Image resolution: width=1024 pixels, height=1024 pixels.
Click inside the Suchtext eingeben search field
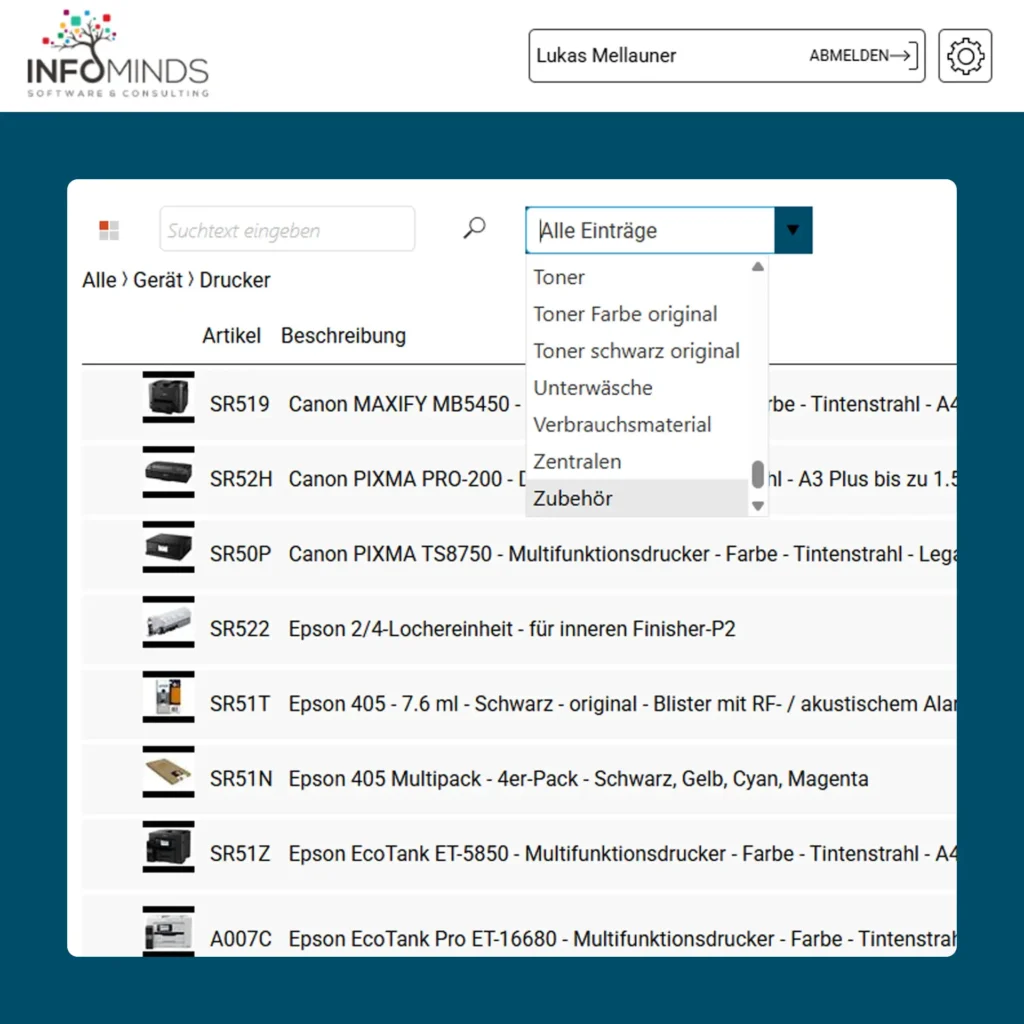click(x=287, y=228)
